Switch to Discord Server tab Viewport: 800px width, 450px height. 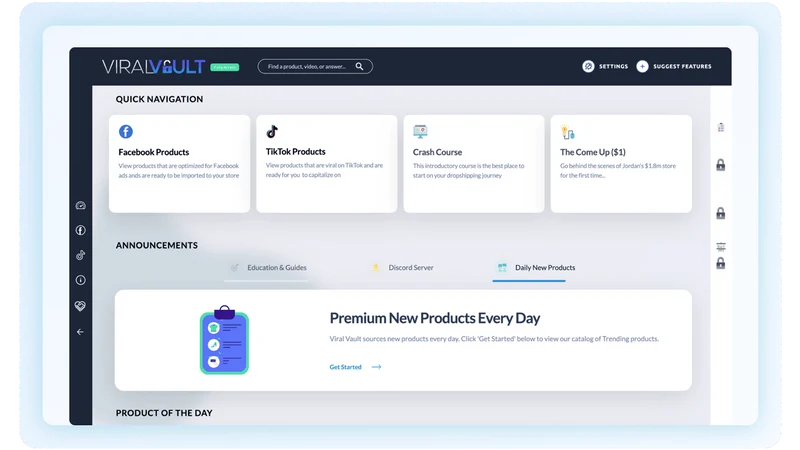pos(403,268)
